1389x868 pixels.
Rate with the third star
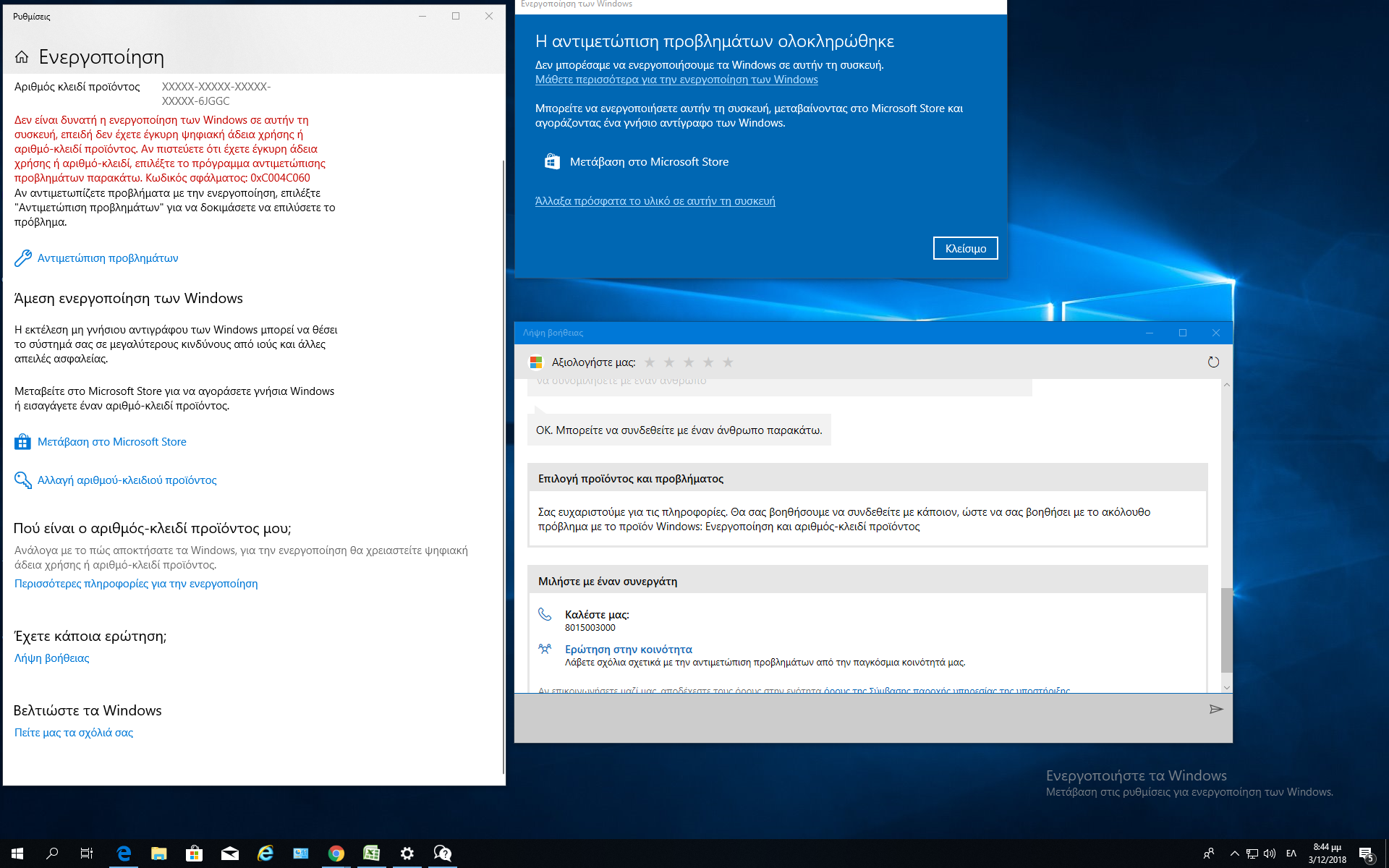click(x=689, y=362)
